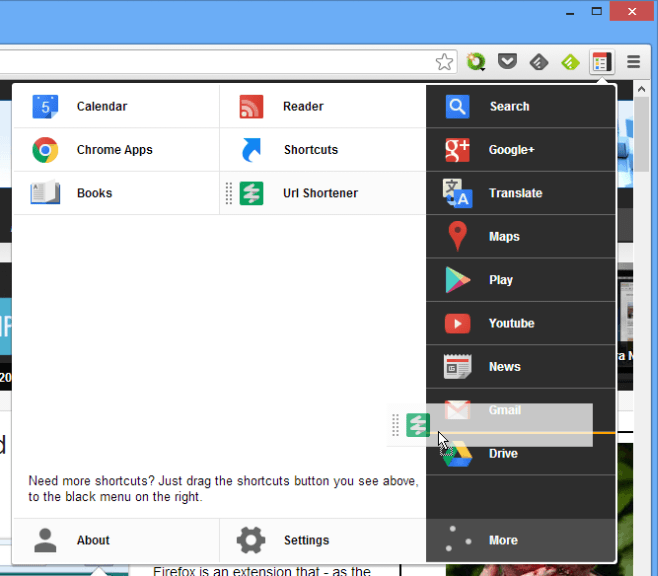Click the vertical scrollbar thumb
This screenshot has height=576, width=658.
click(x=641, y=134)
